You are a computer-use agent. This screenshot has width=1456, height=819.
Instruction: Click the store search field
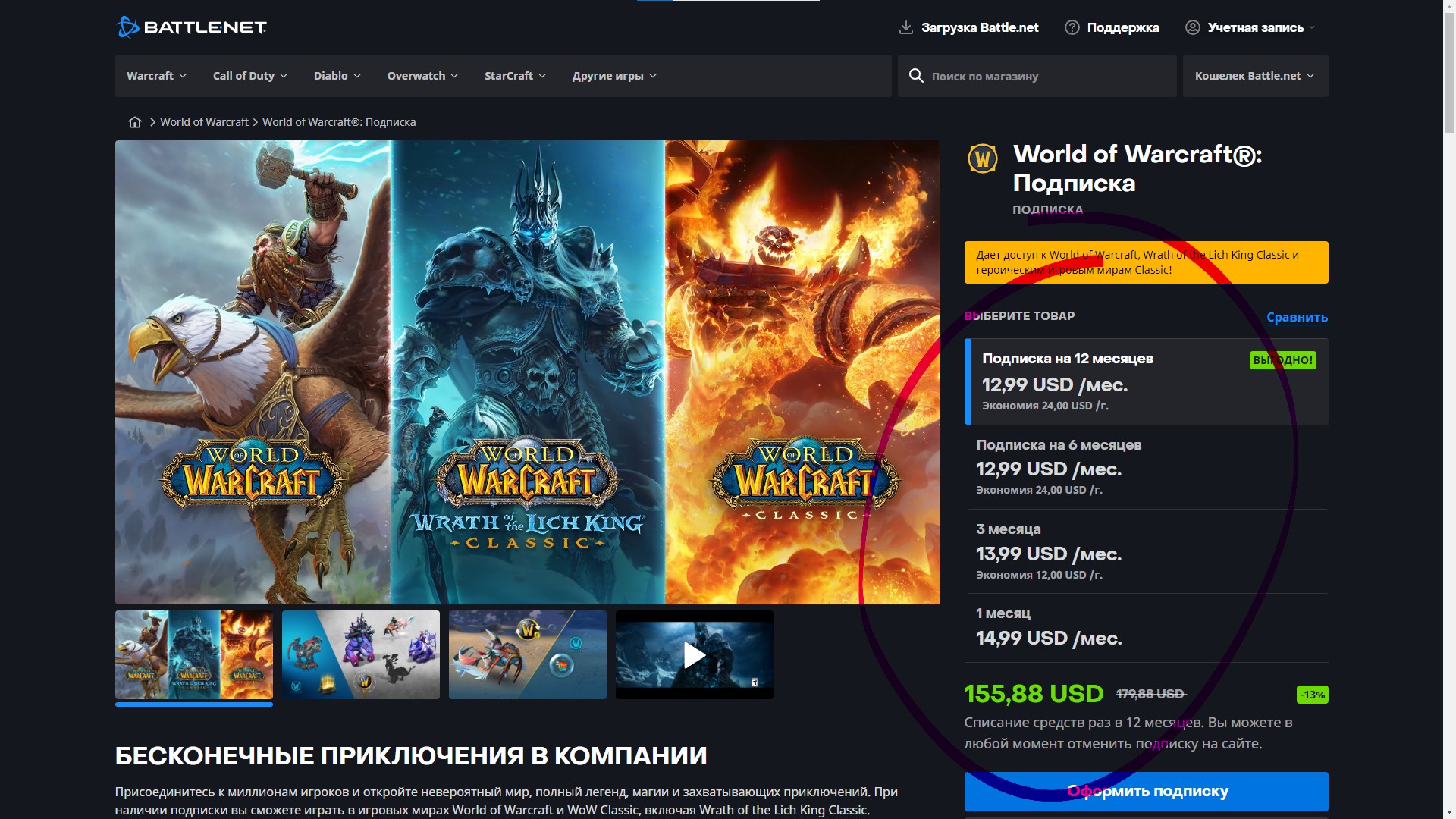(x=1037, y=76)
